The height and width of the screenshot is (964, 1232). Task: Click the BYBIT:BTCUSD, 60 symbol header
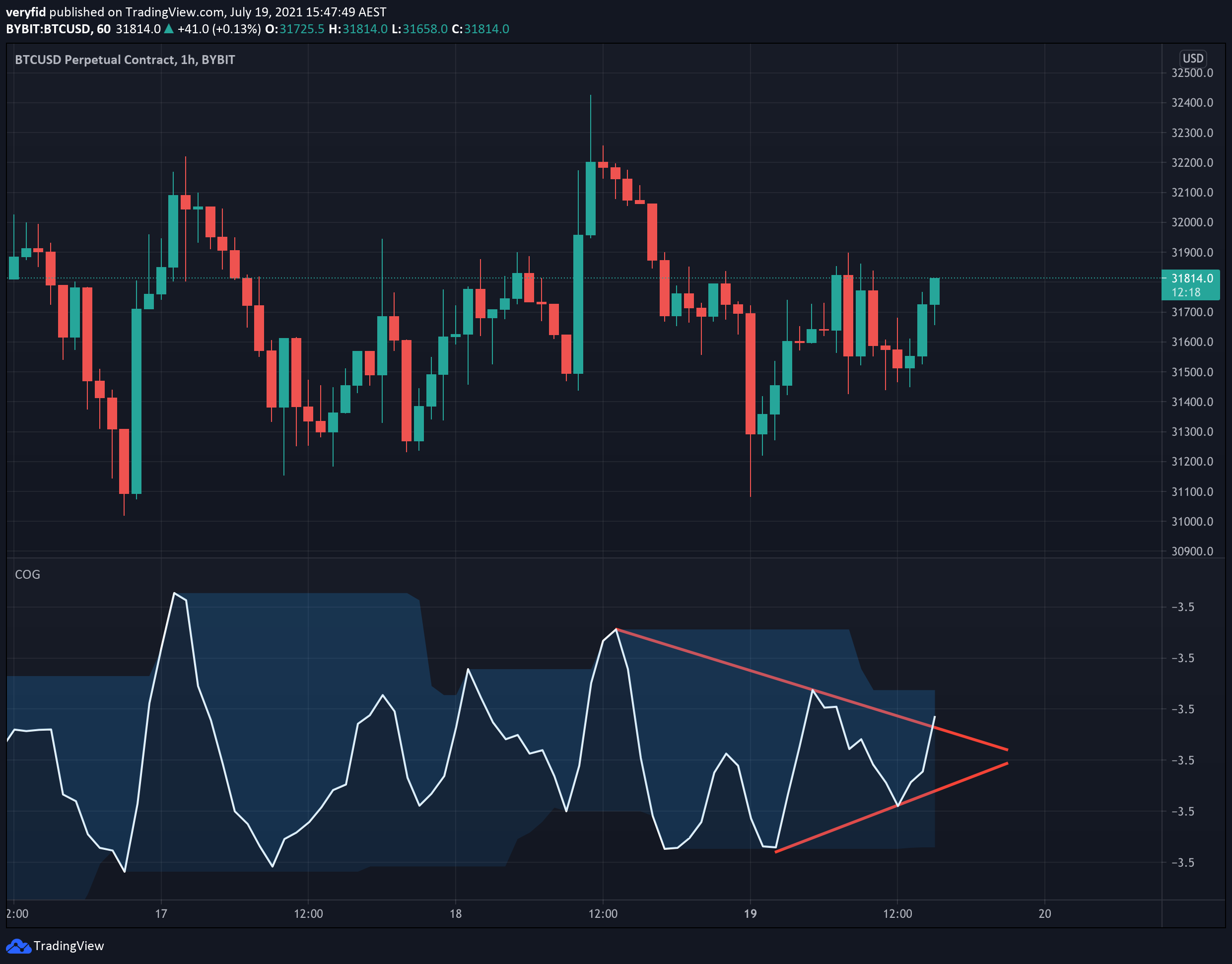(x=58, y=29)
